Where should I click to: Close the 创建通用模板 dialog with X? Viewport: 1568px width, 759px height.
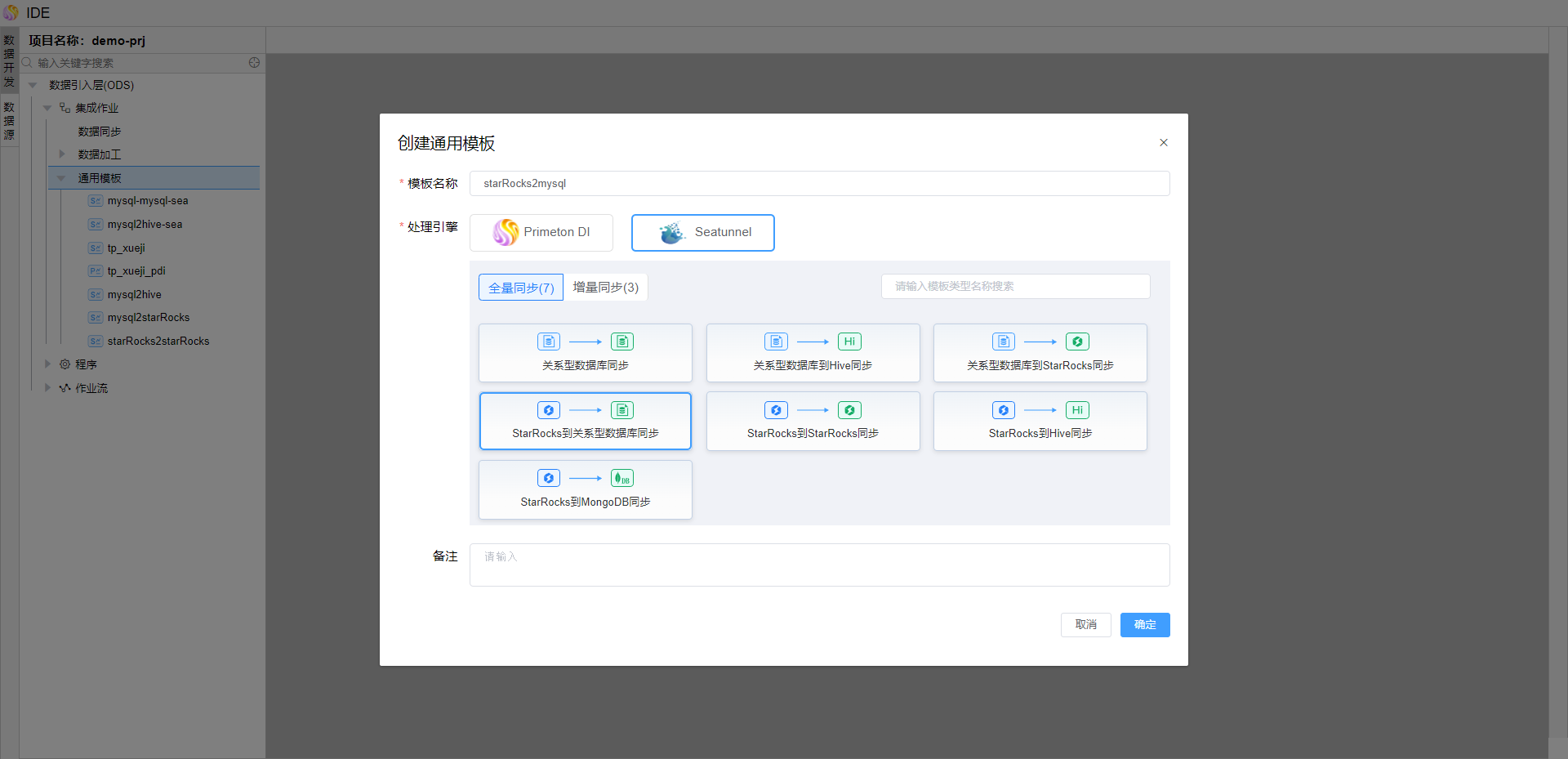pos(1164,143)
